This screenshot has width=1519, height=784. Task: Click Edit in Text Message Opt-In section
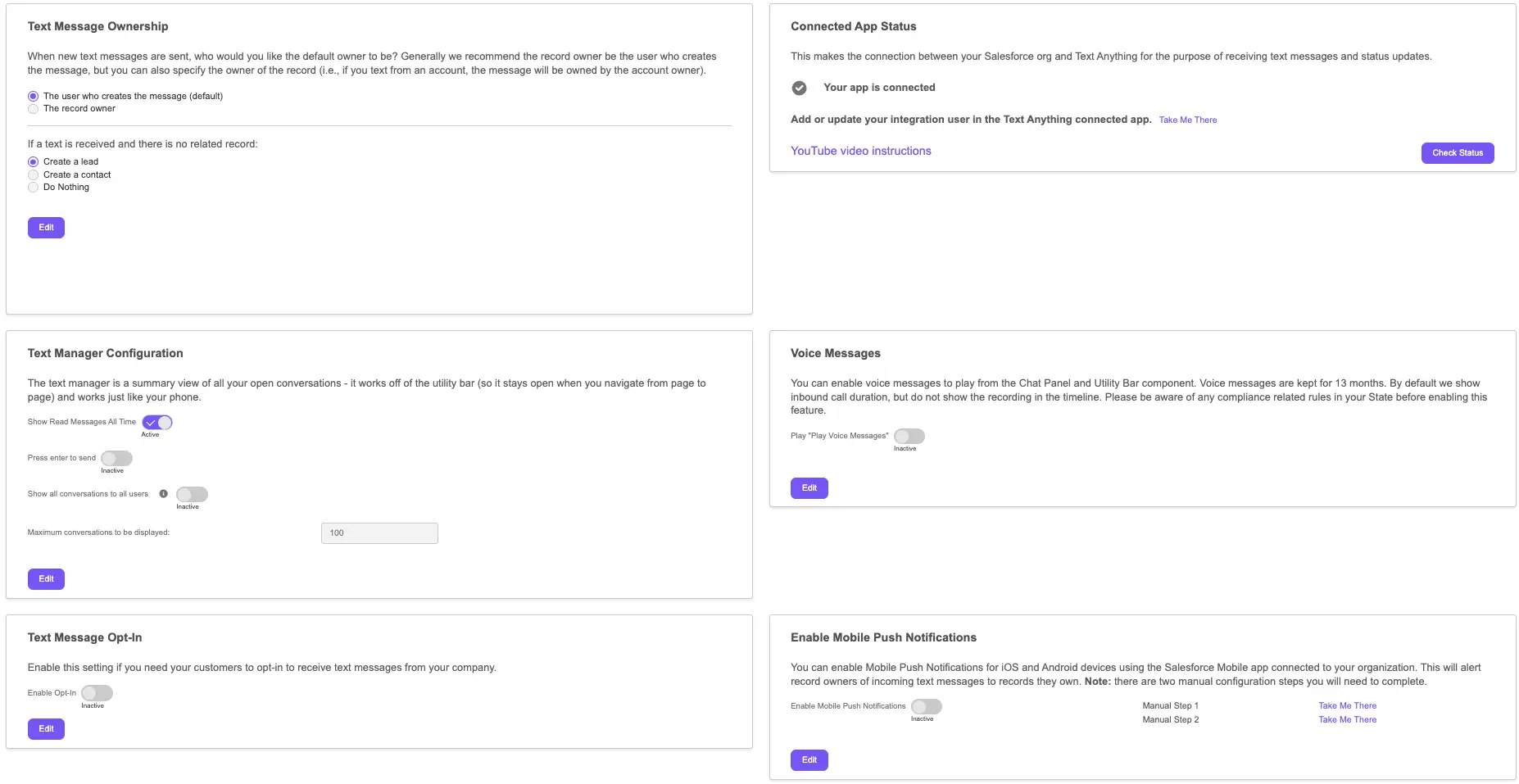(x=46, y=728)
